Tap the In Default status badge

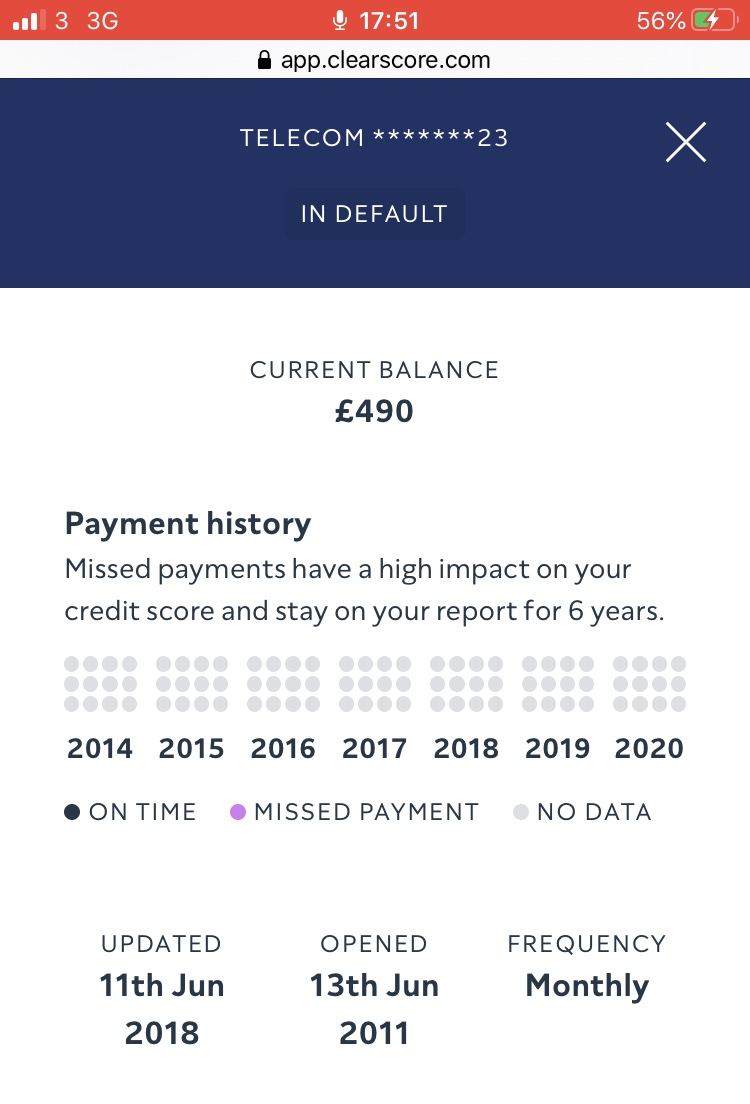(x=375, y=214)
